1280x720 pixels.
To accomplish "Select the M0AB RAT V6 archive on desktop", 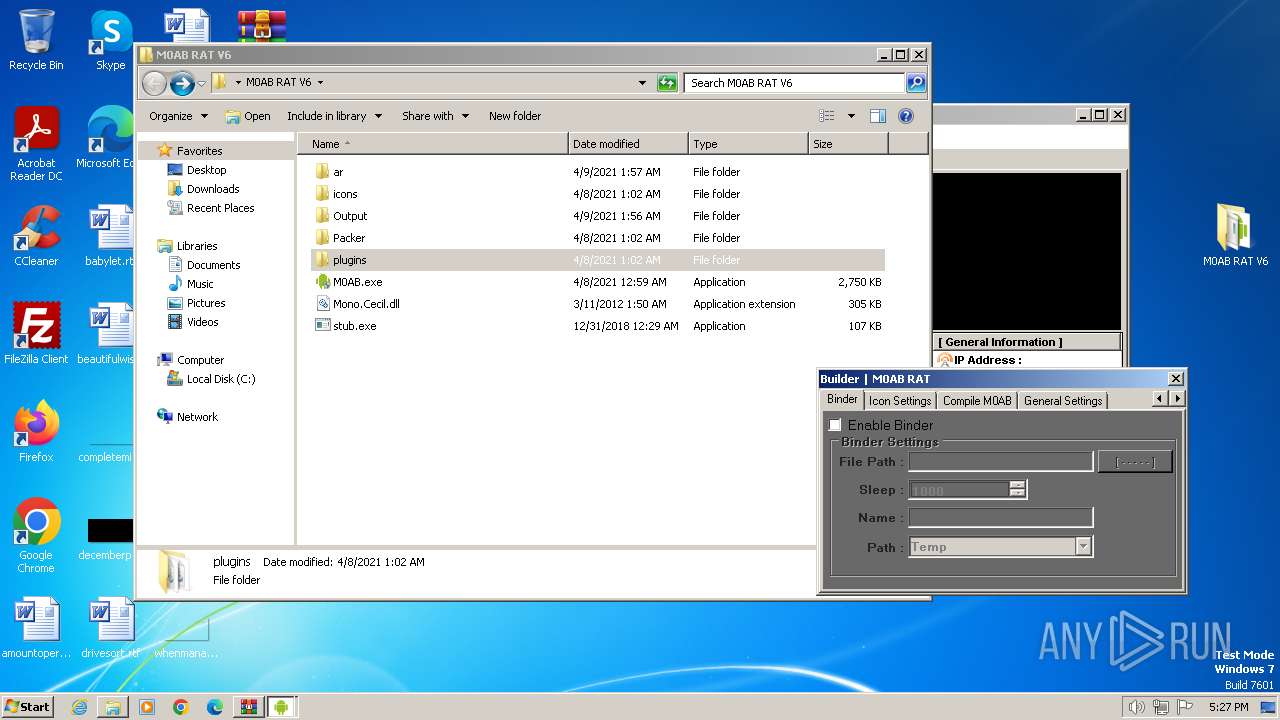I will coord(1235,235).
